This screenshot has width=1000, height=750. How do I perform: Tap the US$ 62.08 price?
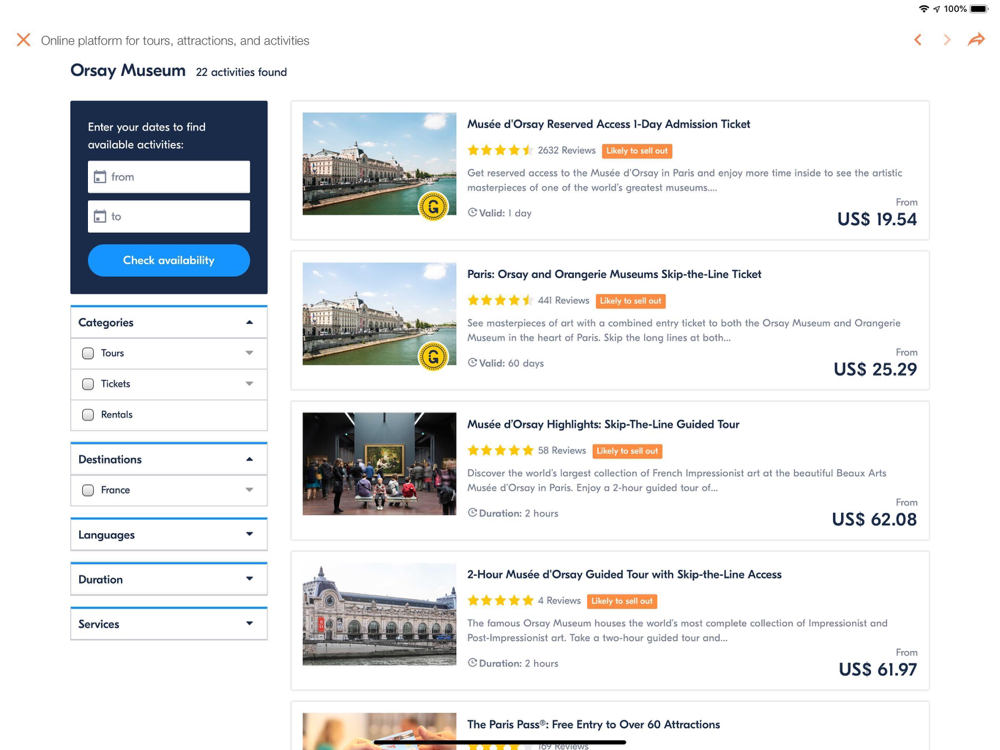(874, 519)
